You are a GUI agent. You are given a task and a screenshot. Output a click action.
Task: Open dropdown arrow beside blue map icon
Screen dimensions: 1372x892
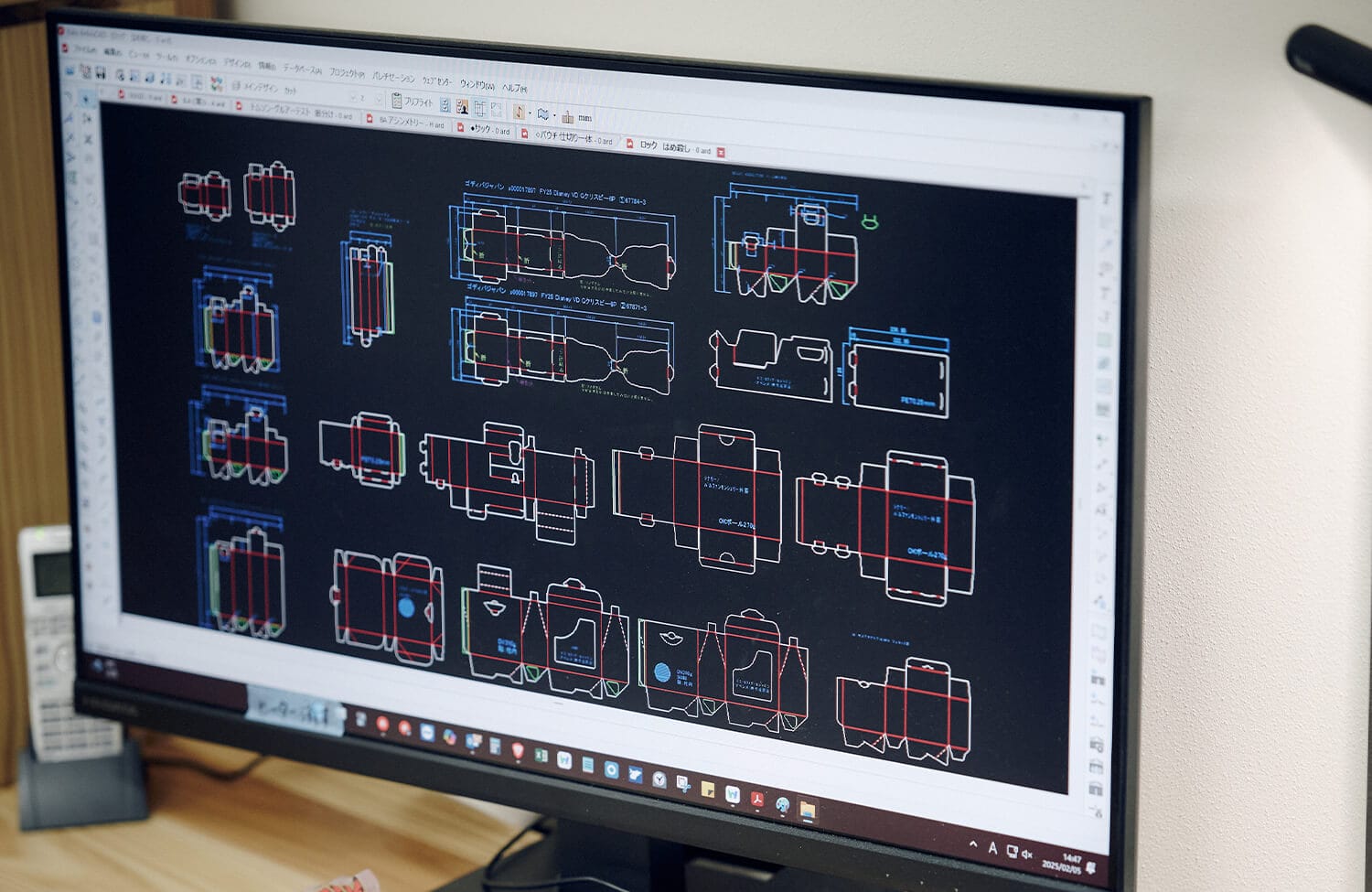(554, 115)
